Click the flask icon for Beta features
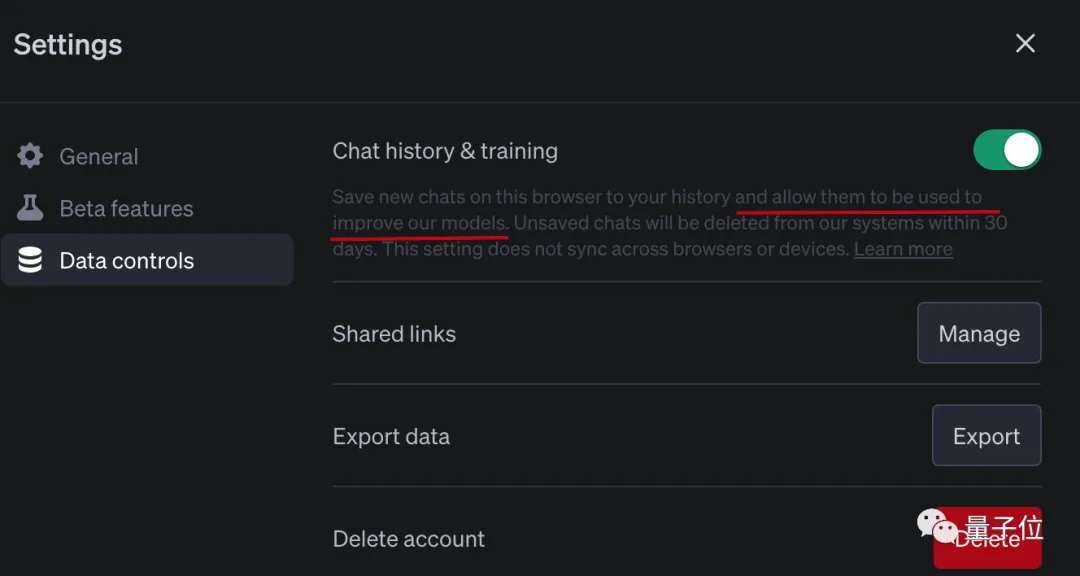1080x576 pixels. click(30, 208)
